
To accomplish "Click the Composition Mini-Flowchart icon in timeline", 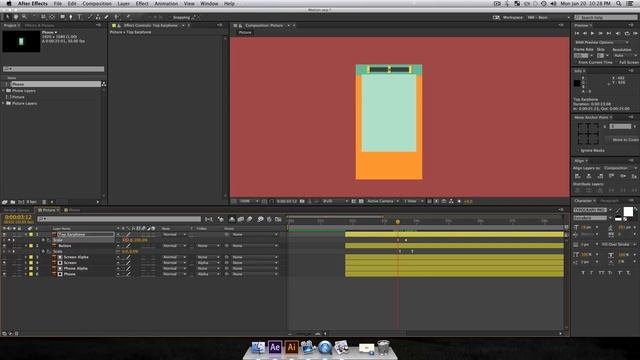I will point(209,219).
